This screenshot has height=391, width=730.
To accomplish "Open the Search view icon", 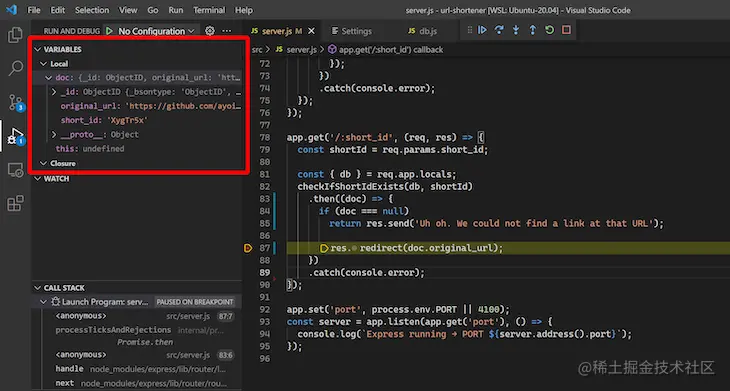I will [x=15, y=68].
